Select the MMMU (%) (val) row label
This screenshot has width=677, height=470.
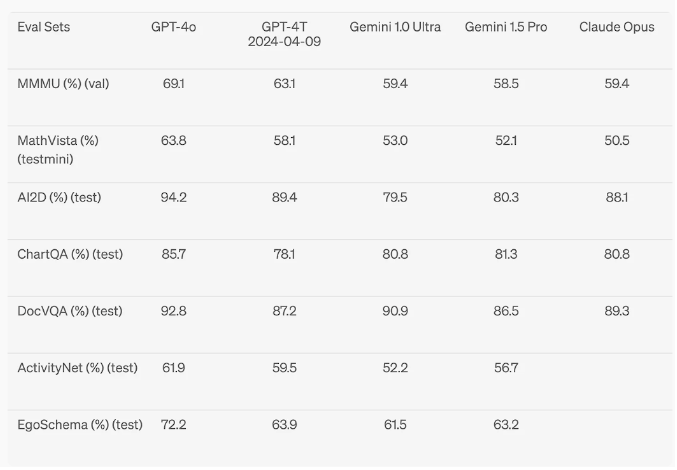point(63,84)
